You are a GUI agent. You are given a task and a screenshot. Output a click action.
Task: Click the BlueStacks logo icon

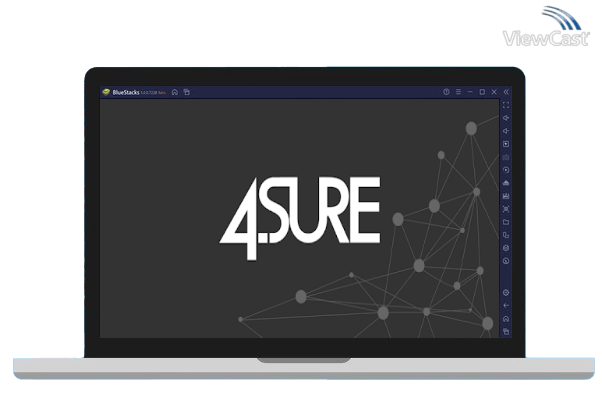tap(106, 92)
